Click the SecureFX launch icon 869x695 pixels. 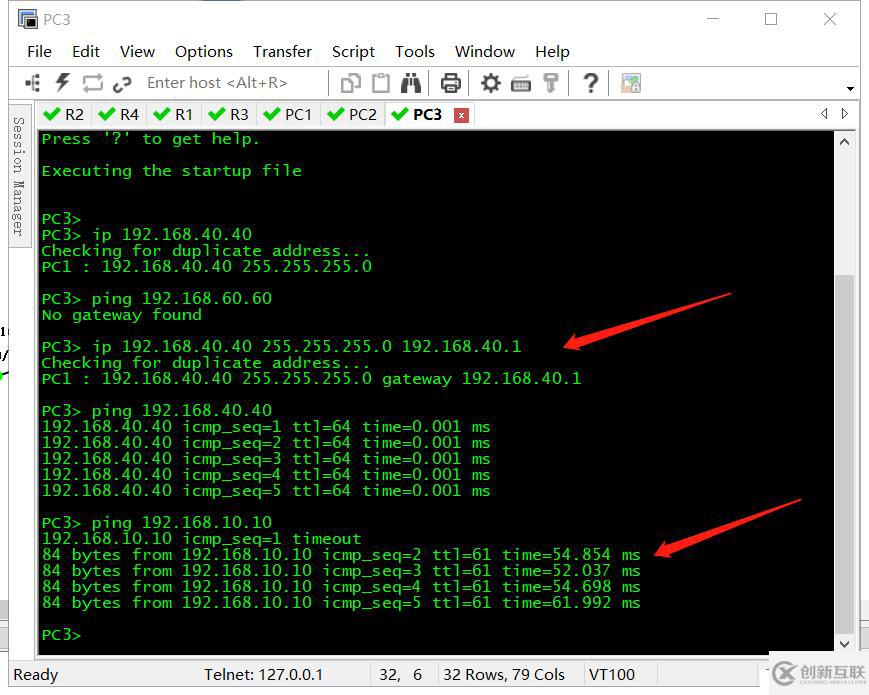tap(631, 83)
